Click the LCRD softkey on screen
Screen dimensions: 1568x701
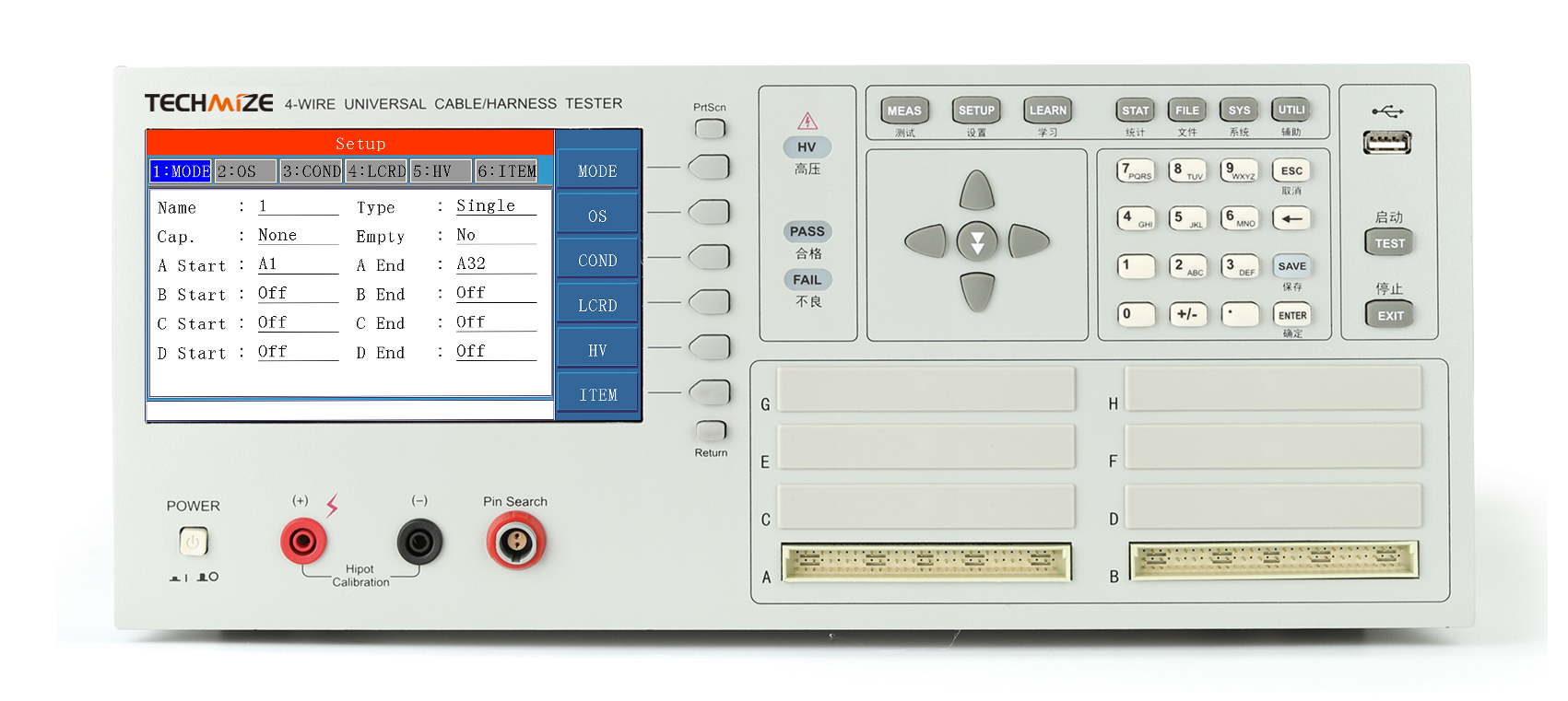coord(597,305)
